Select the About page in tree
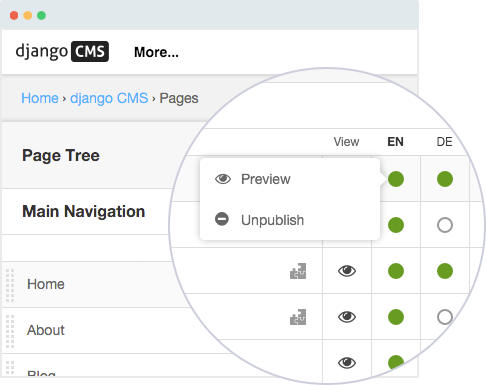Image resolution: width=486 pixels, height=385 pixels. tap(46, 330)
